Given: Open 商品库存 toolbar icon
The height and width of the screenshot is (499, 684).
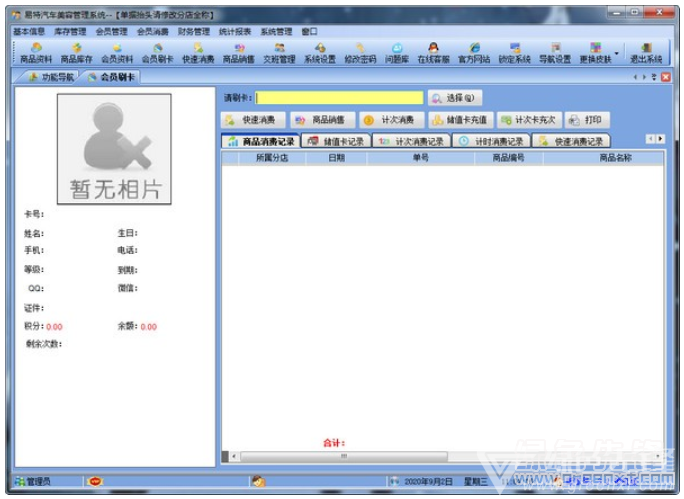Looking at the screenshot, I should pos(76,53).
